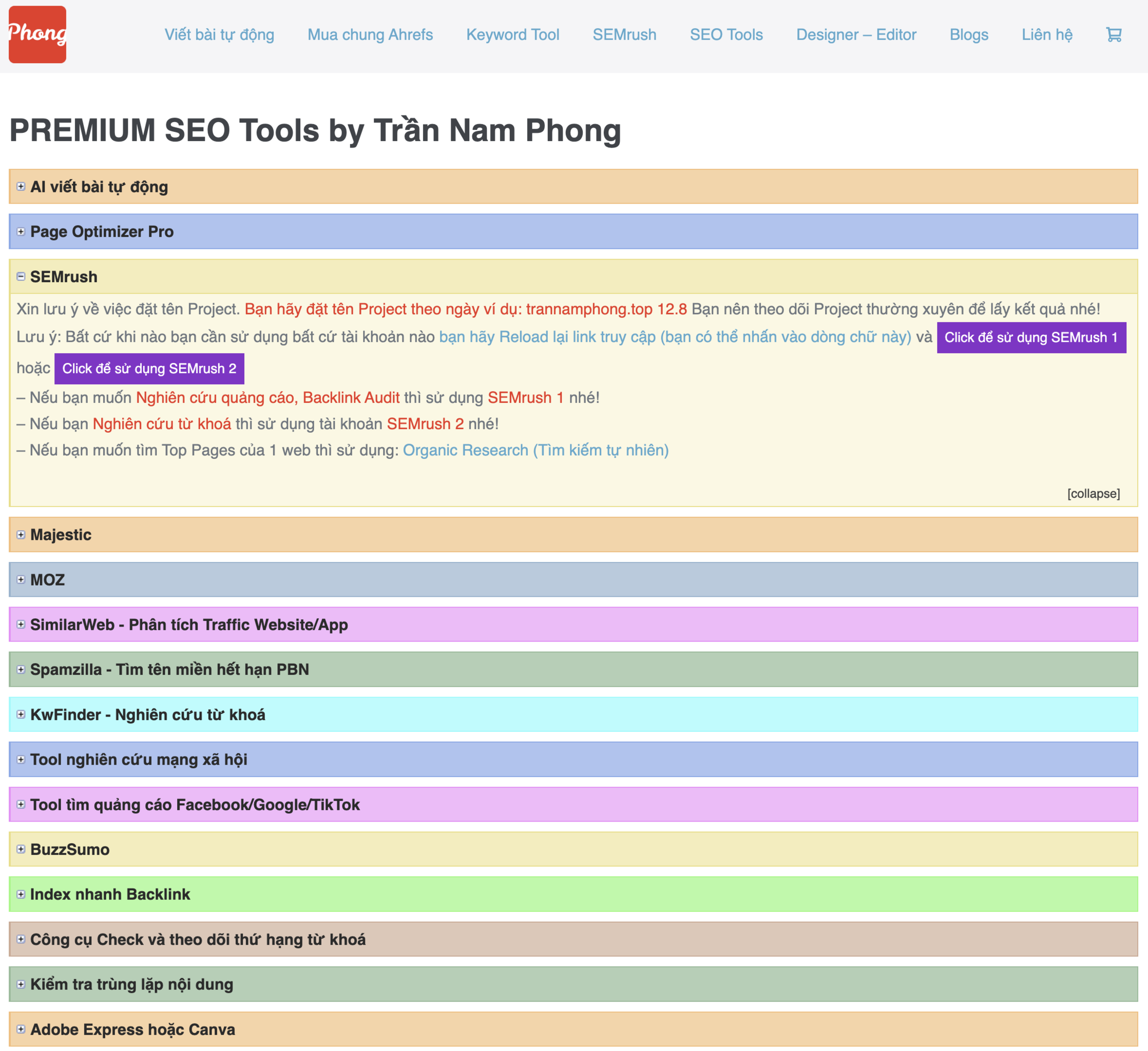Click để sử dụng SEMrush 1 button
Image resolution: width=1148 pixels, height=1051 pixels.
tap(1031, 338)
